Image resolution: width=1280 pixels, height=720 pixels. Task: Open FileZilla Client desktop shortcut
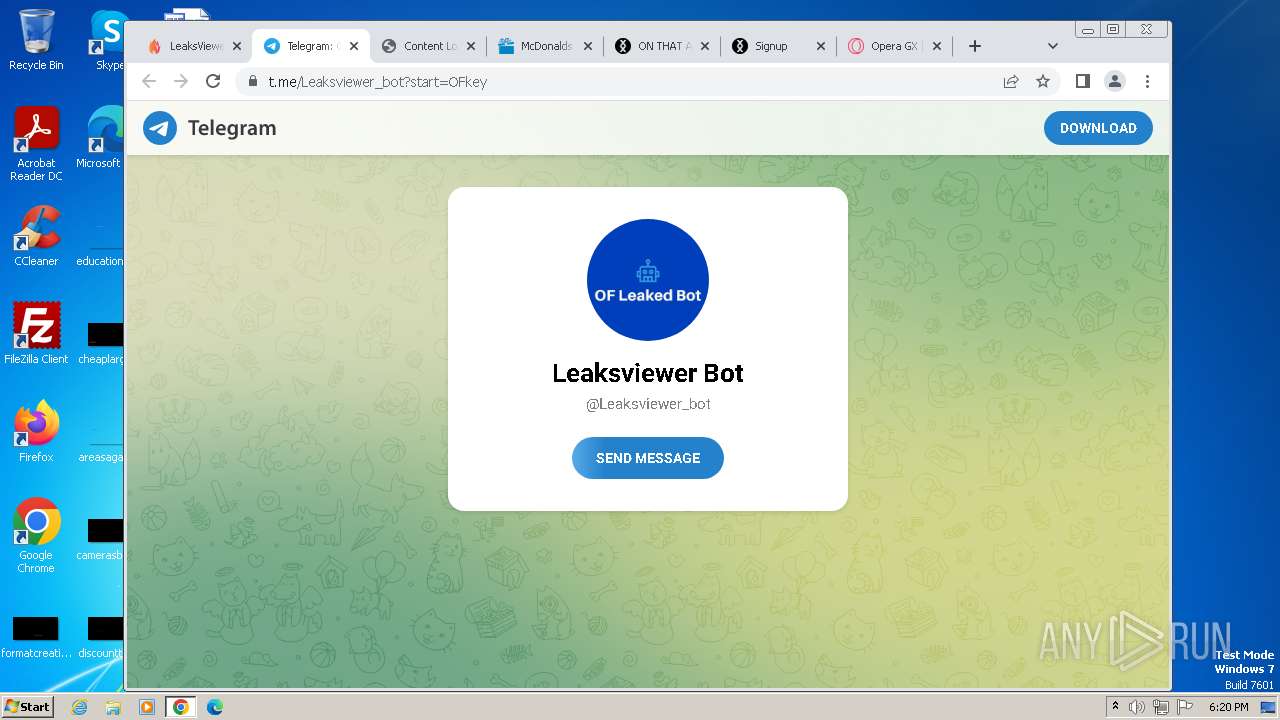coord(36,333)
